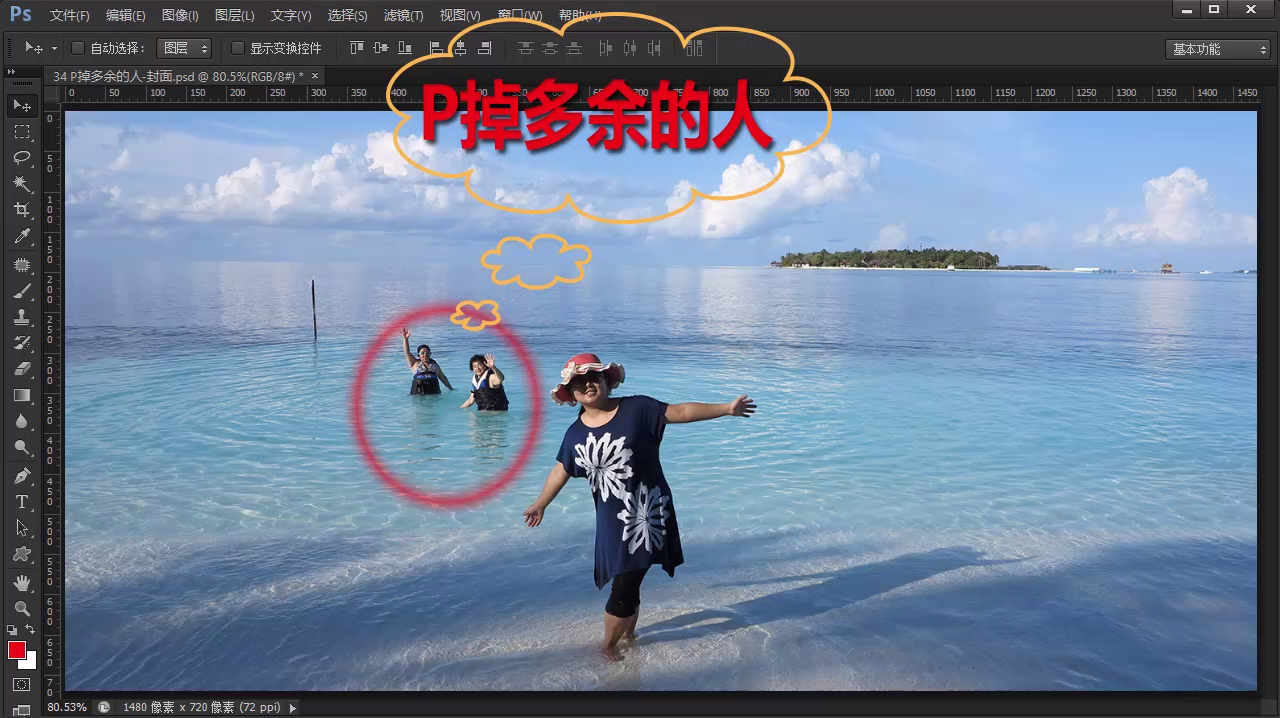Expand the status bar info arrow
1280x718 pixels.
pyautogui.click(x=293, y=707)
